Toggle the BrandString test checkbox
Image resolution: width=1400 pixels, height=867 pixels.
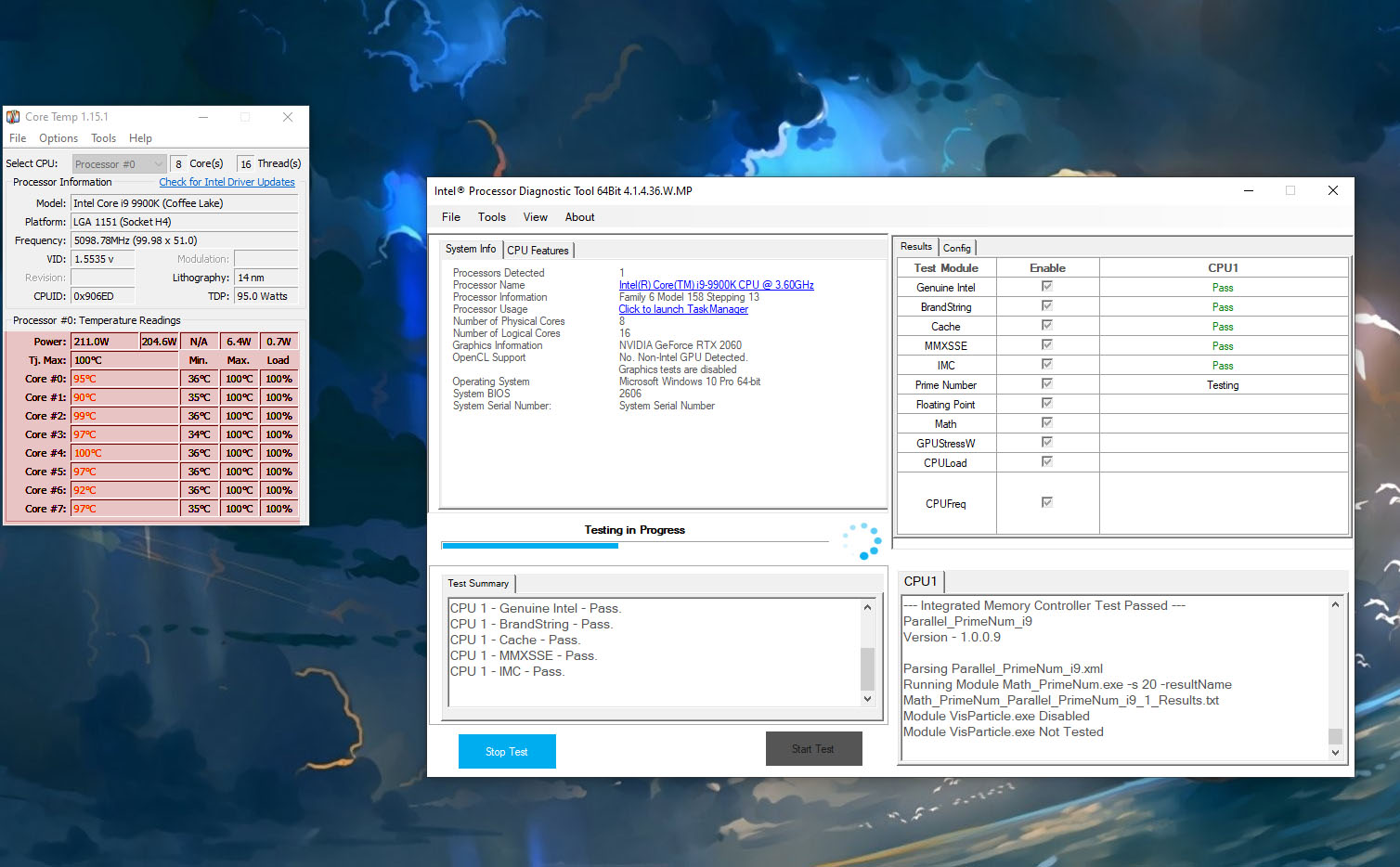tap(1047, 306)
